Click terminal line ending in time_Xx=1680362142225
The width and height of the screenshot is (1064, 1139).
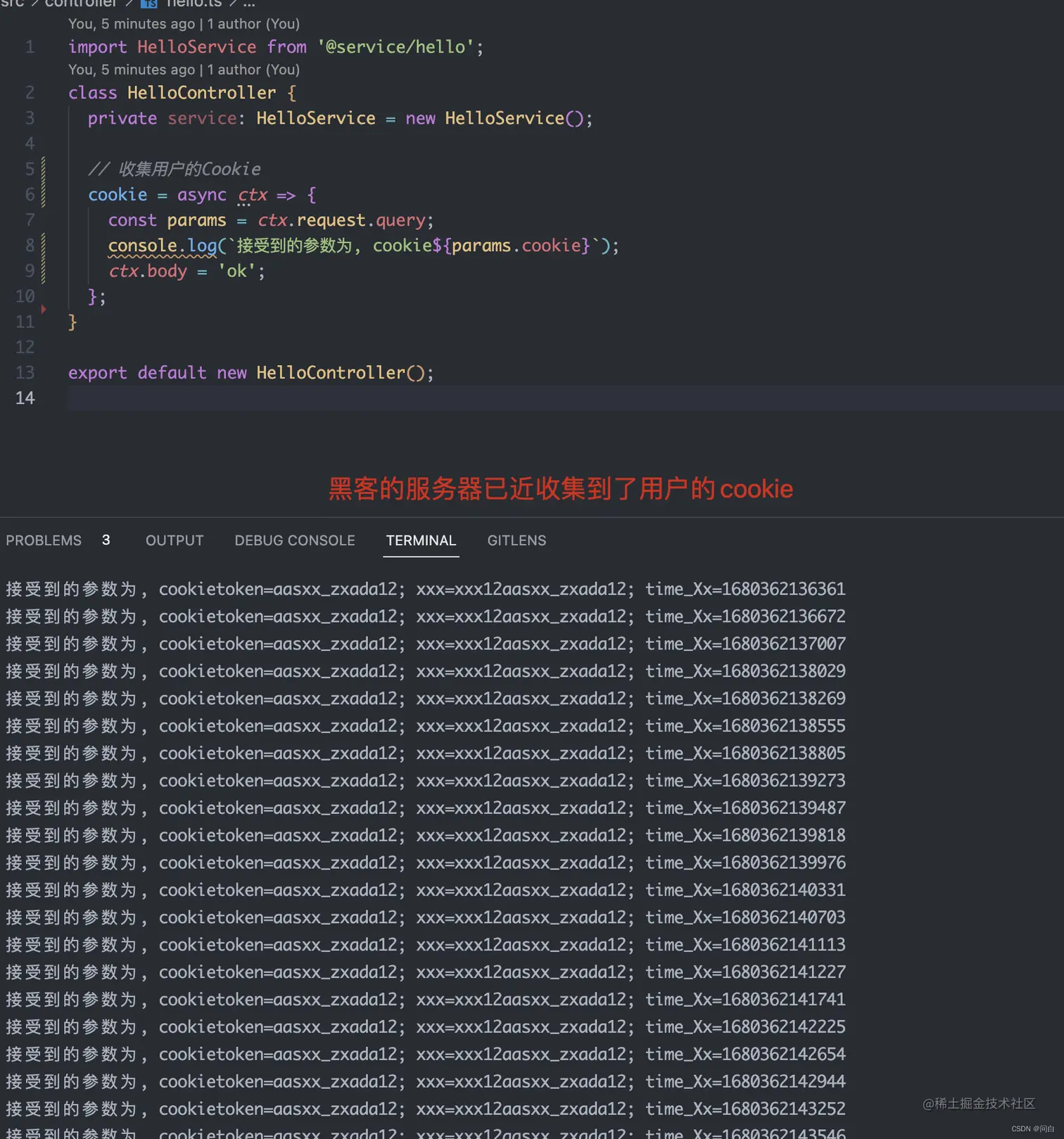[x=426, y=1027]
